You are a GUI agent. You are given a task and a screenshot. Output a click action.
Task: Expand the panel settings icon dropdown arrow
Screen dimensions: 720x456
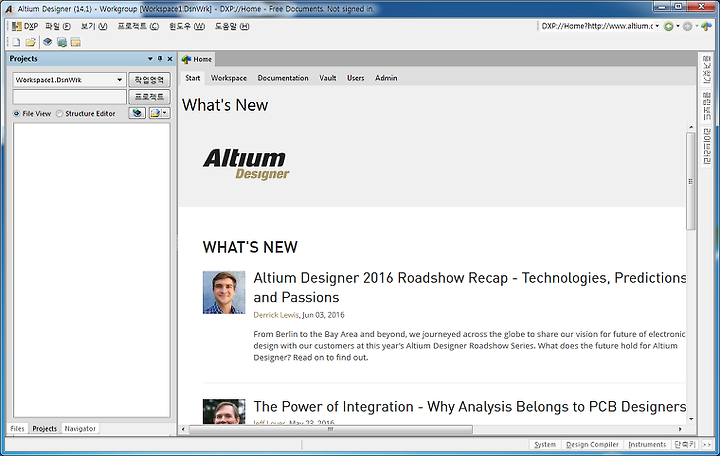[165, 113]
